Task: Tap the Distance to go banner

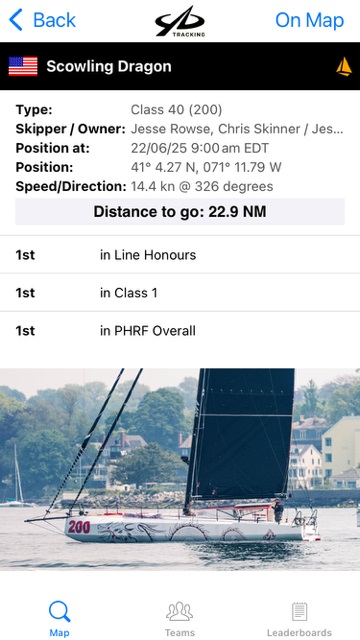Action: (180, 212)
